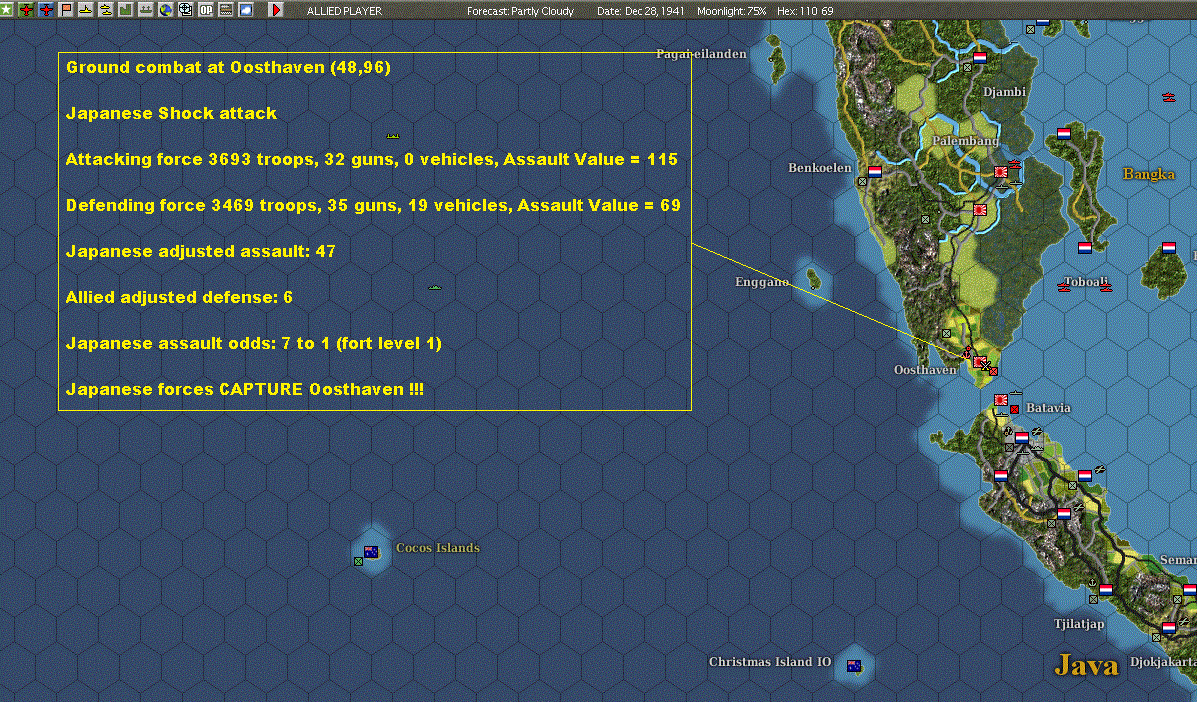The image size is (1197, 702).
Task: Click the Attacking force report line
Action: [x=372, y=159]
